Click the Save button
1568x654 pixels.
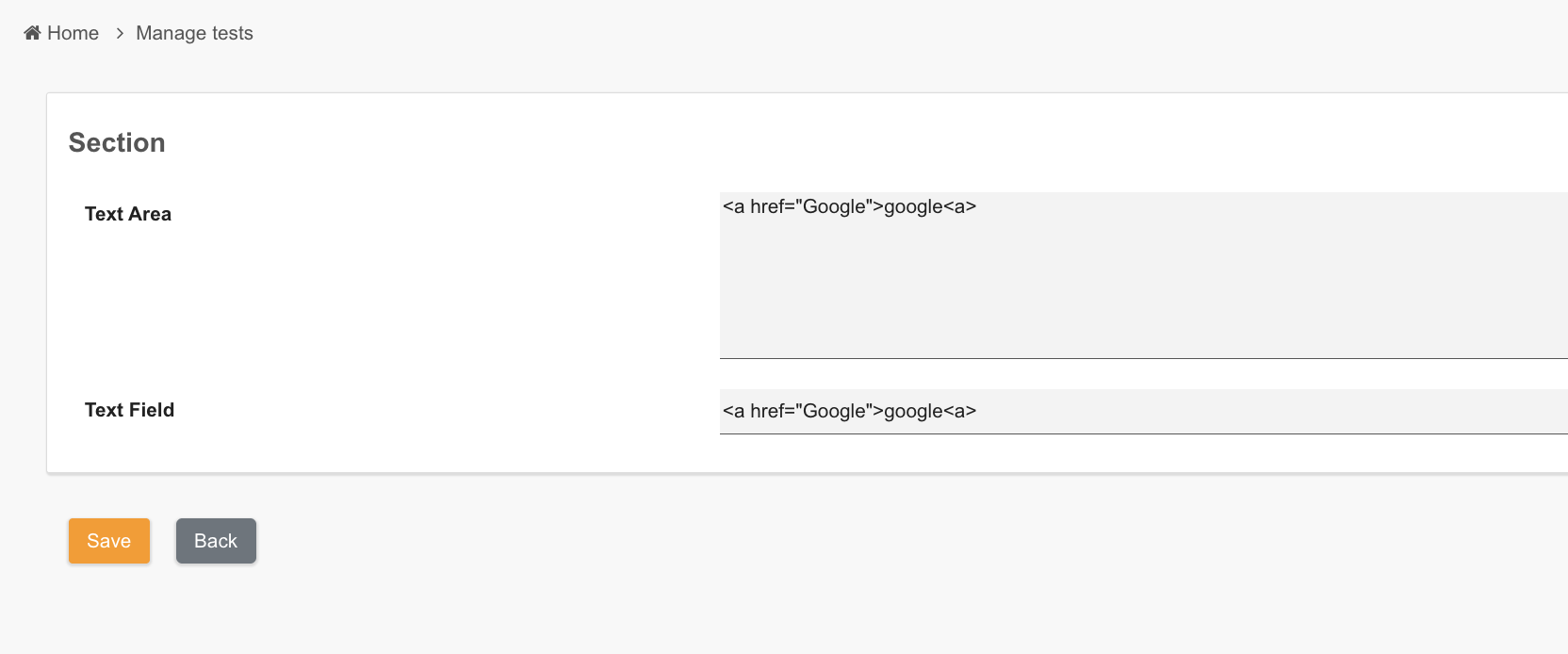[109, 541]
